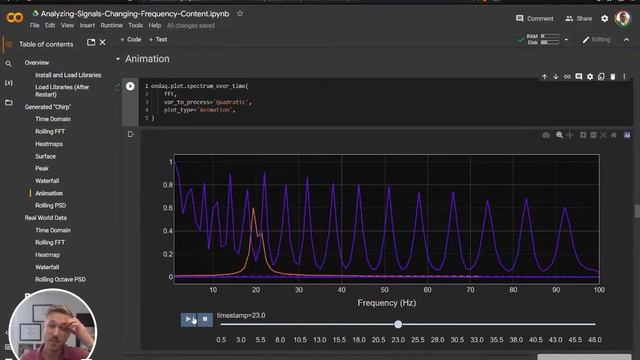
Task: Open the user account avatar
Action: (x=623, y=18)
